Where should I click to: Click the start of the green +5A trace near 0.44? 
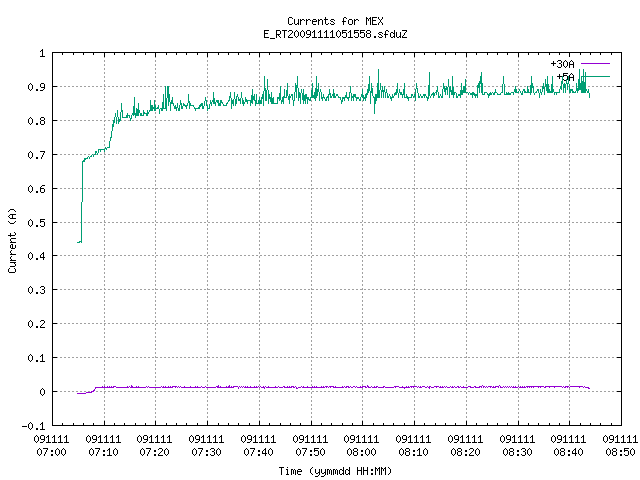click(x=78, y=242)
